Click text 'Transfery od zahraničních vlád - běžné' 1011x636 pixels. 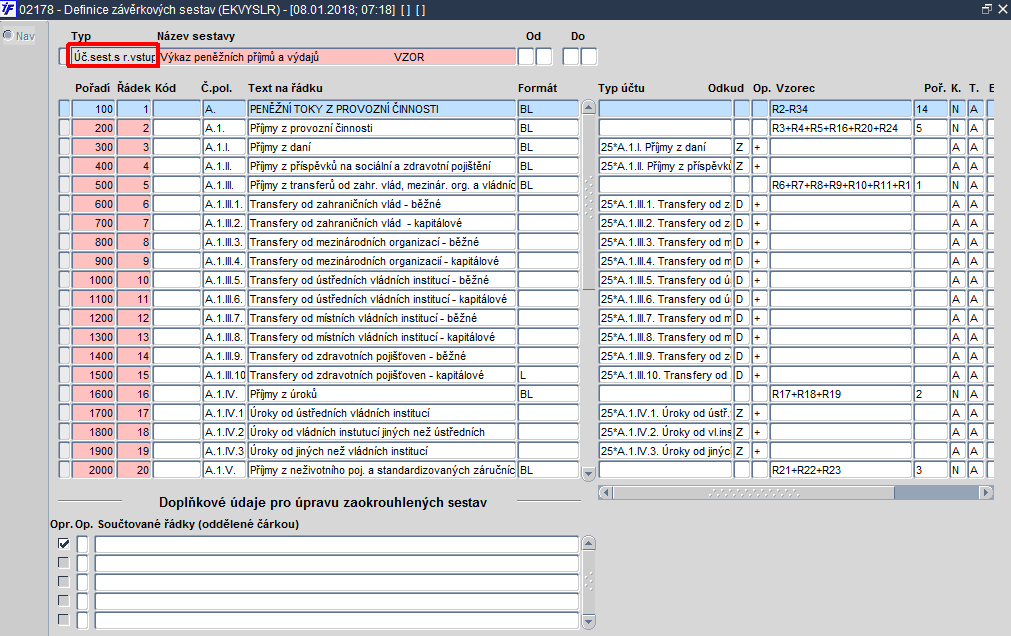pyautogui.click(x=346, y=204)
